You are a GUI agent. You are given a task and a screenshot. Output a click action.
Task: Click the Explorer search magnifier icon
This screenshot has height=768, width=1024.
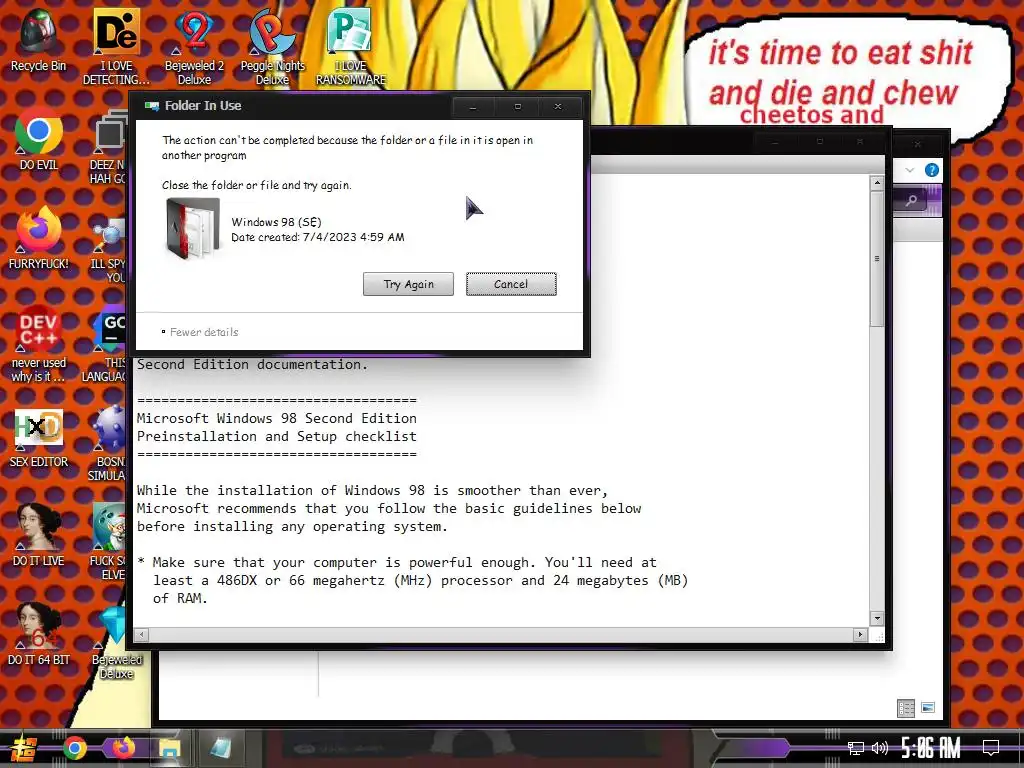(x=911, y=200)
